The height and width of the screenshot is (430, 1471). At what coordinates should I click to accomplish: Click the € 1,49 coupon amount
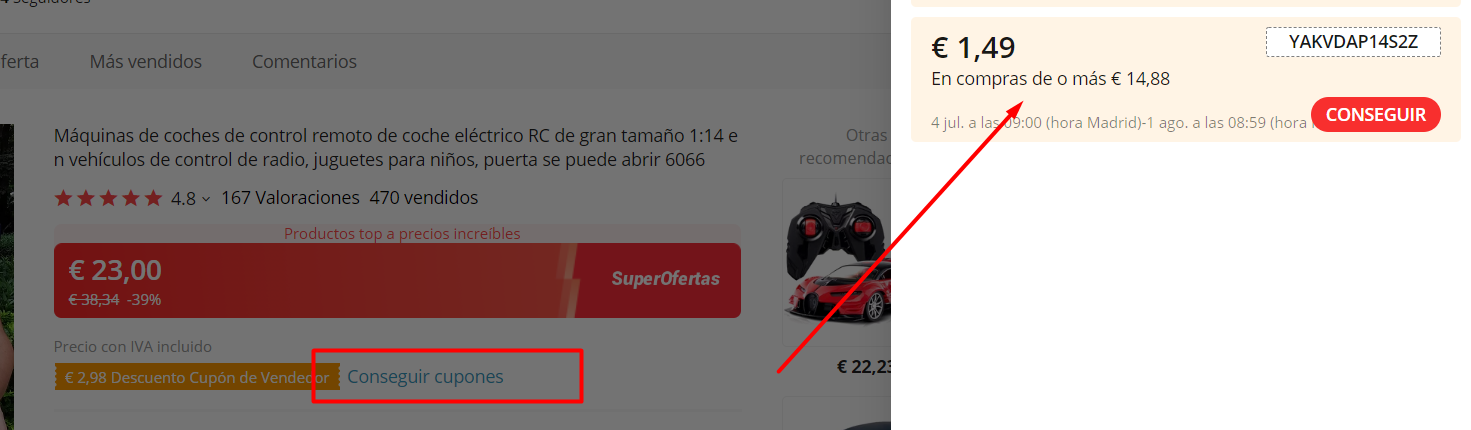coord(973,47)
